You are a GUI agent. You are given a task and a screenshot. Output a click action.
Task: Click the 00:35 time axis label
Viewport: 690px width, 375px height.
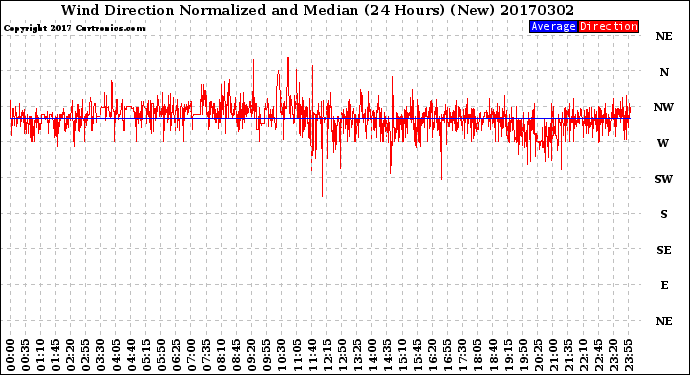pyautogui.click(x=26, y=355)
